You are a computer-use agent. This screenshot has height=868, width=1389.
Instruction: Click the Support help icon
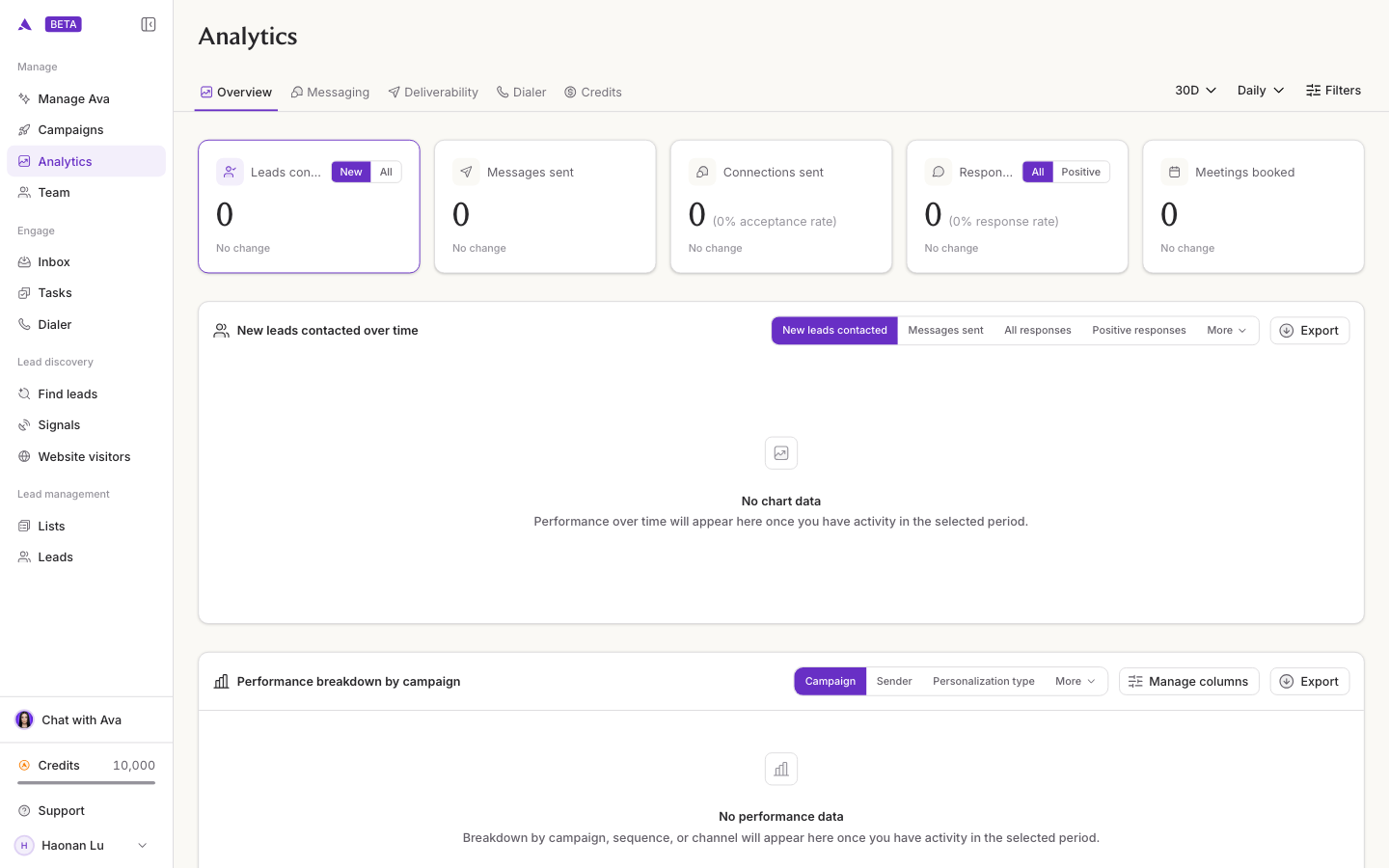24,811
